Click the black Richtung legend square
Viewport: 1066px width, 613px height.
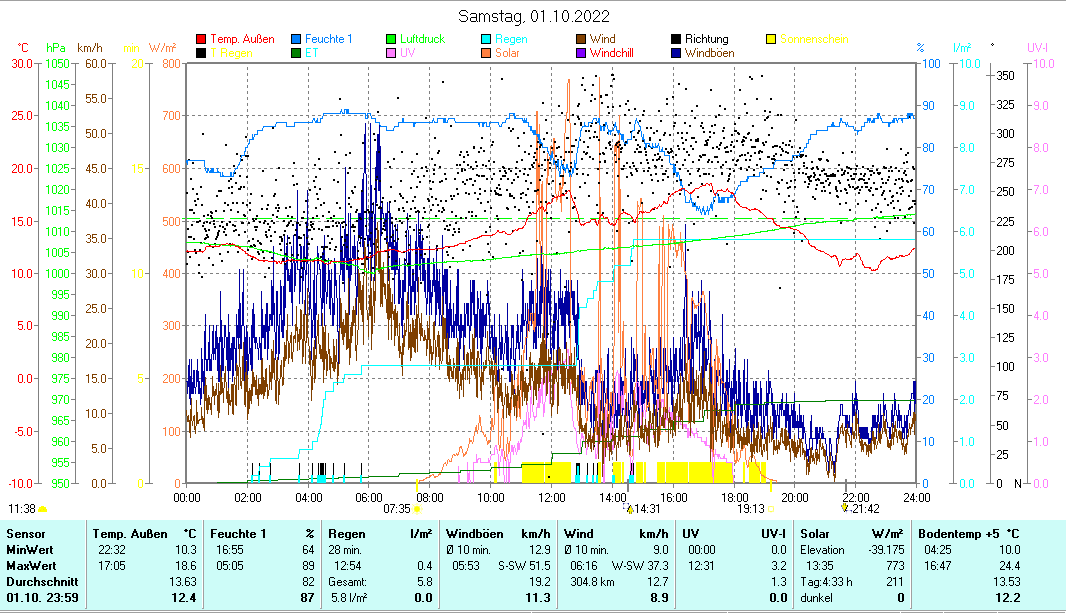click(x=677, y=39)
